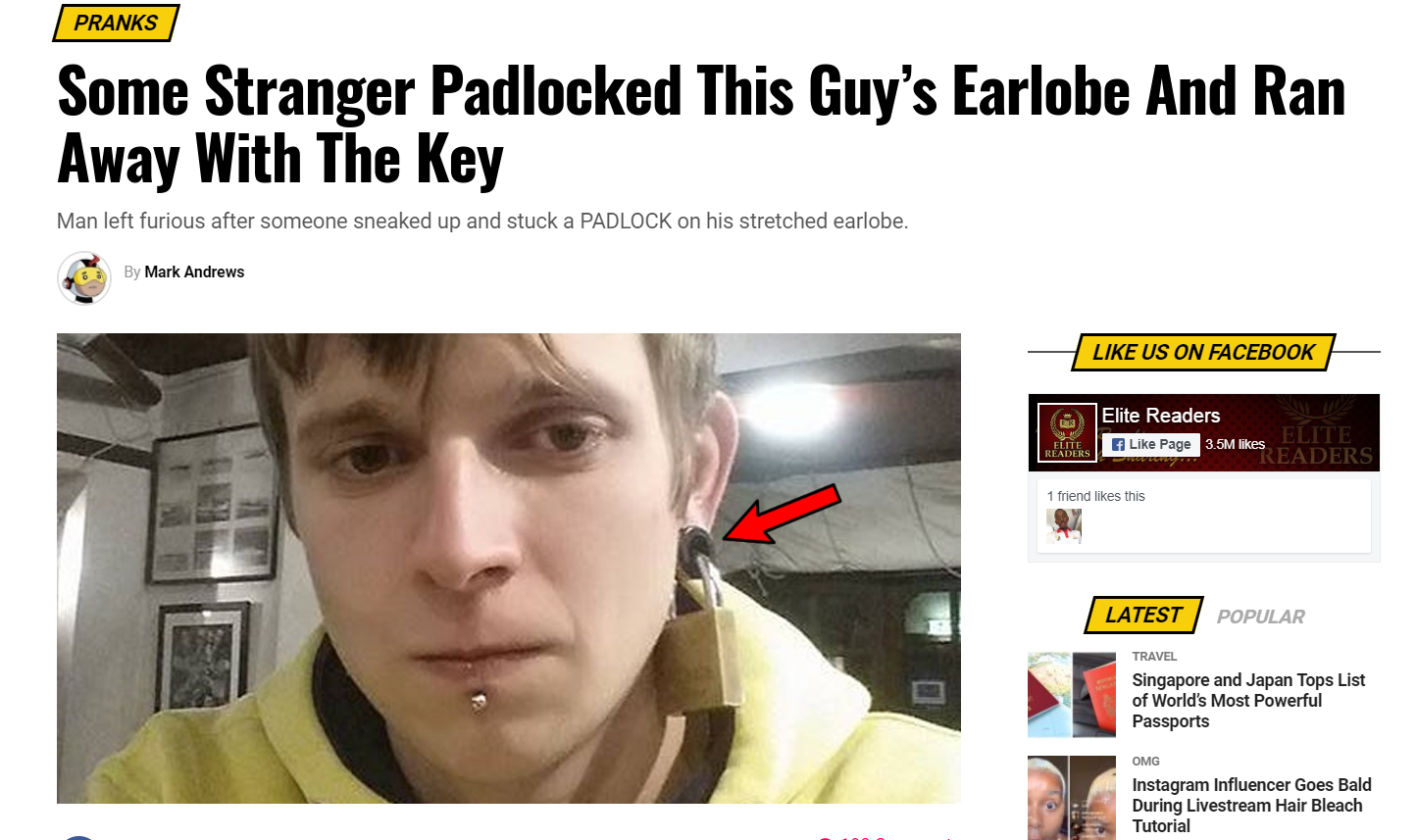Image resolution: width=1417 pixels, height=840 pixels.
Task: Click the 3.5M likes count
Action: [x=1235, y=444]
